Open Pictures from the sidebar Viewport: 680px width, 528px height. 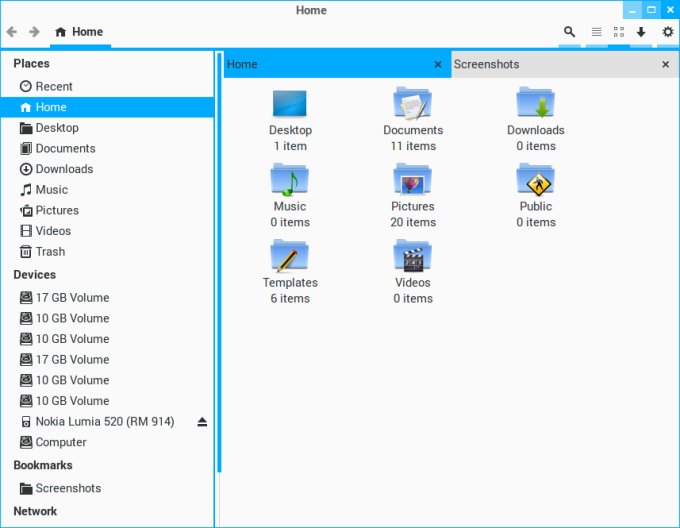click(107, 210)
